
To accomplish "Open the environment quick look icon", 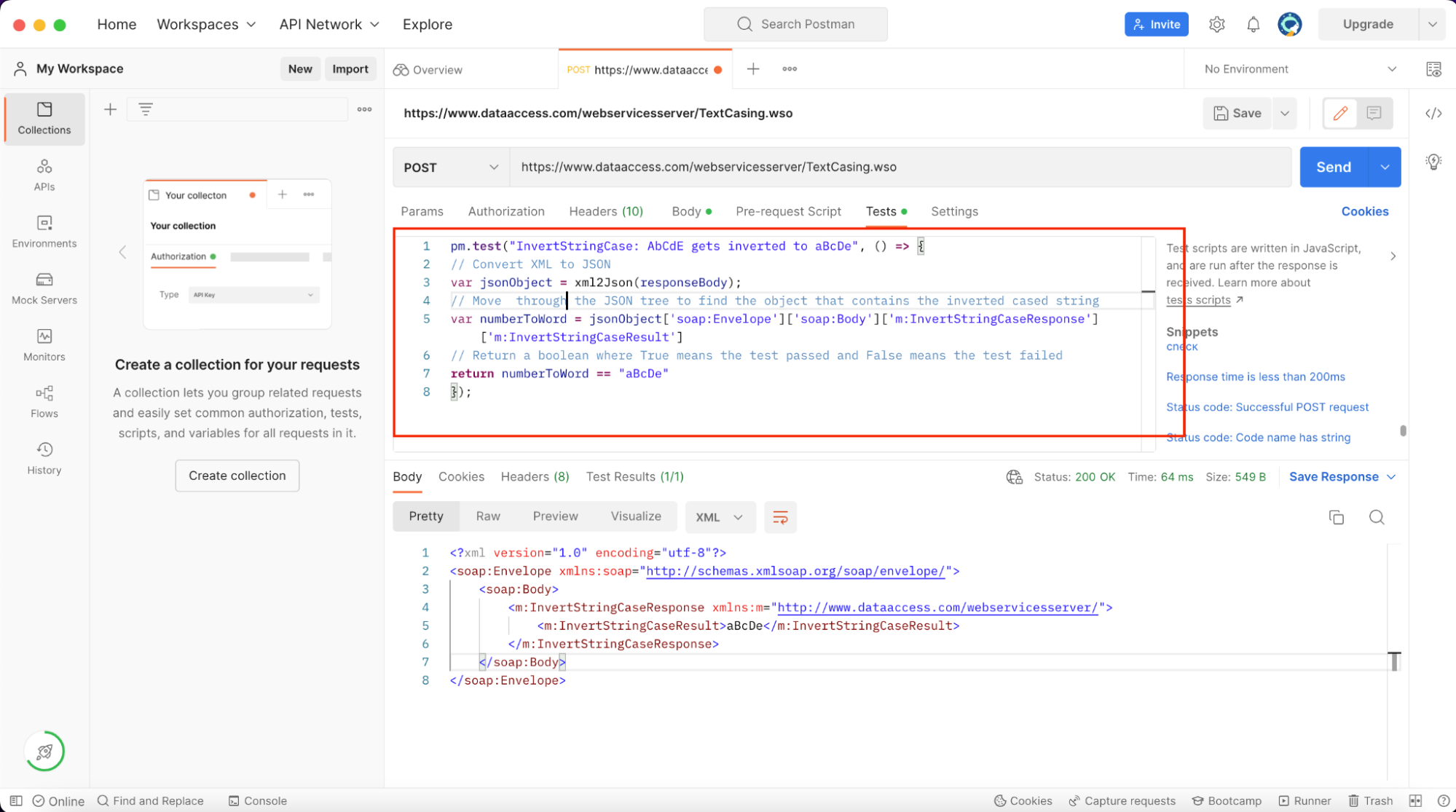I will click(x=1433, y=69).
